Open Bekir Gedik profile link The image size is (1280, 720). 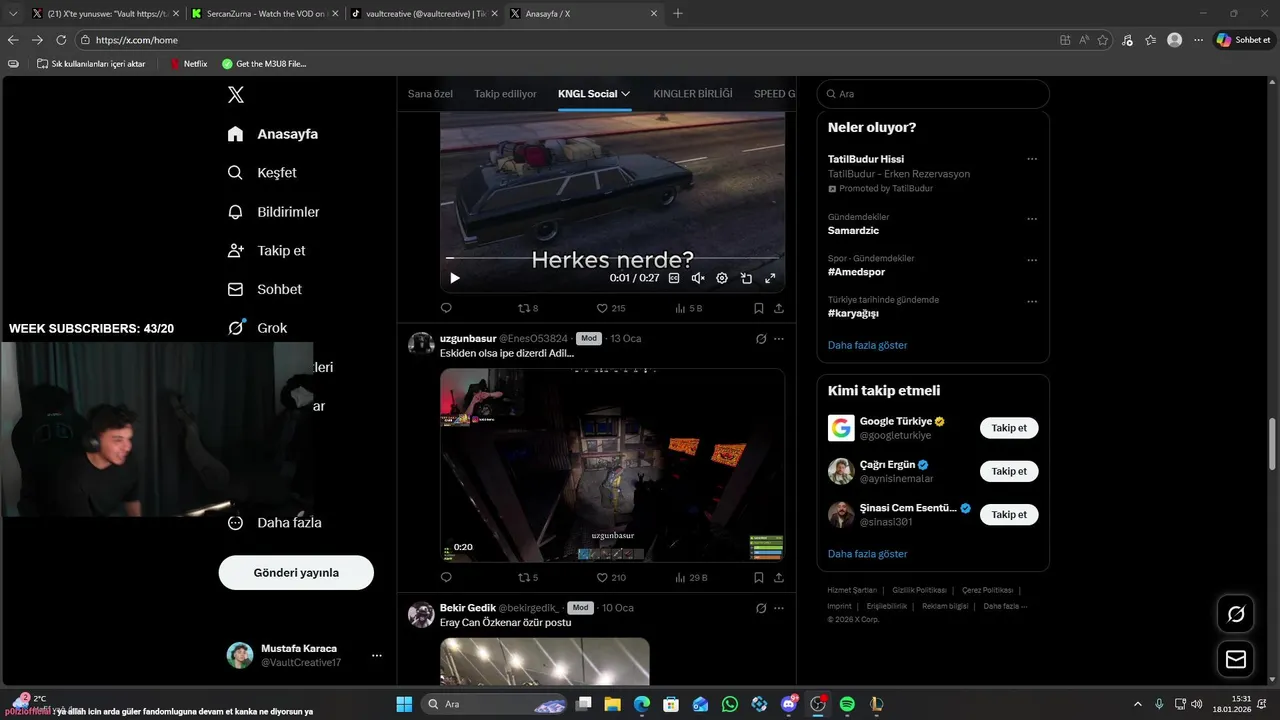pyautogui.click(x=468, y=608)
